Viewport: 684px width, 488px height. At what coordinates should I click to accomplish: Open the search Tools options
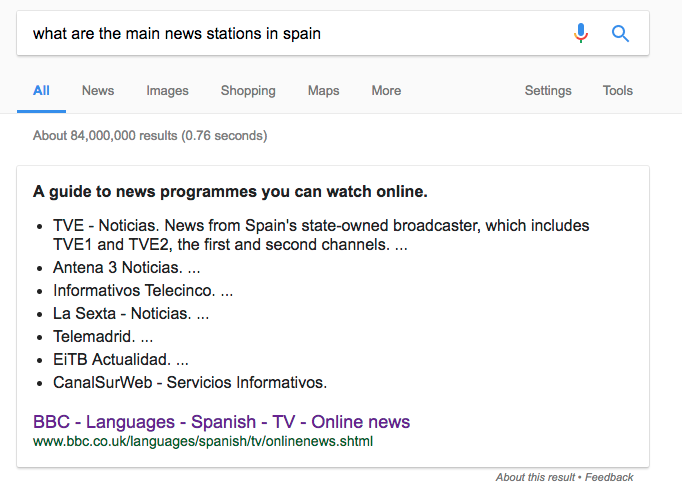(x=618, y=91)
